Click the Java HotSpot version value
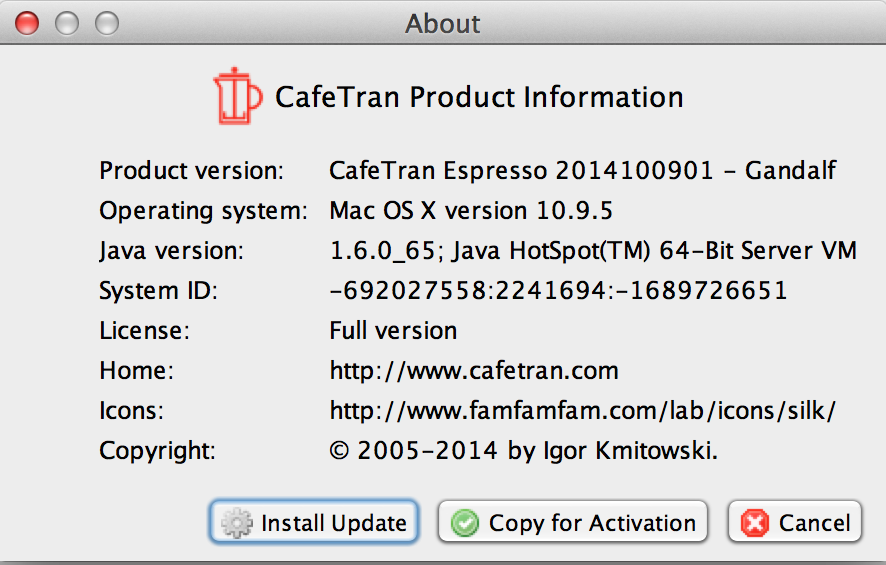 (x=593, y=251)
